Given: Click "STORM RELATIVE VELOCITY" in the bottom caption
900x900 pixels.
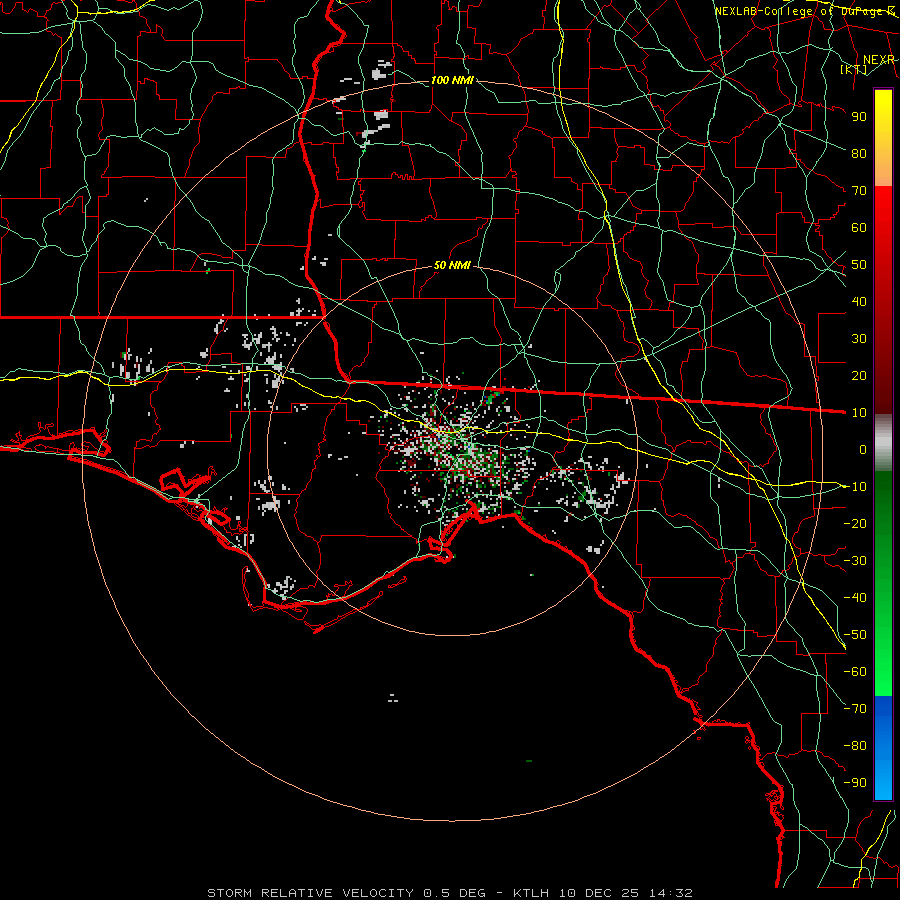Looking at the screenshot, I should 310,893.
